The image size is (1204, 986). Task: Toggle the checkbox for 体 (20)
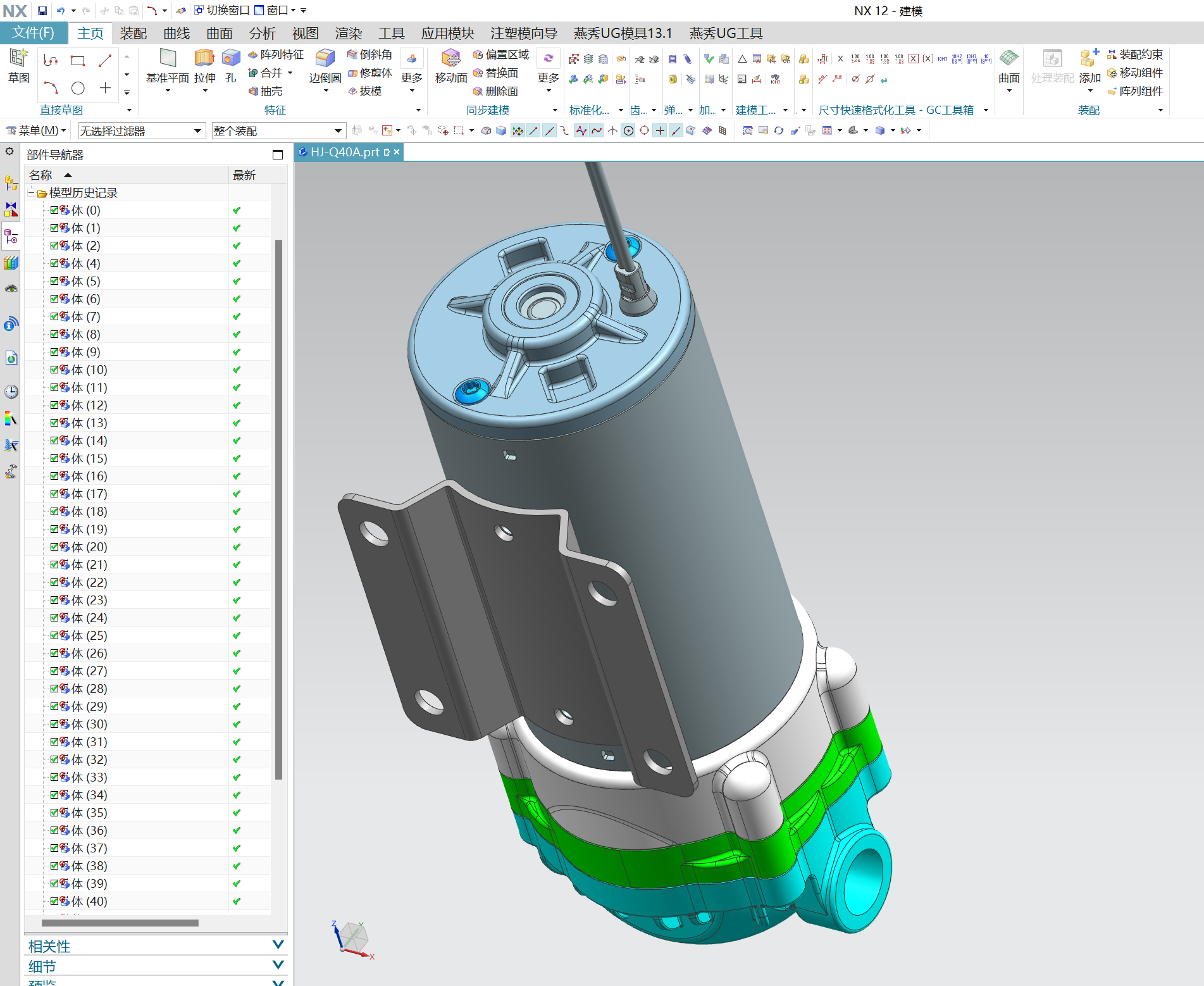[54, 547]
